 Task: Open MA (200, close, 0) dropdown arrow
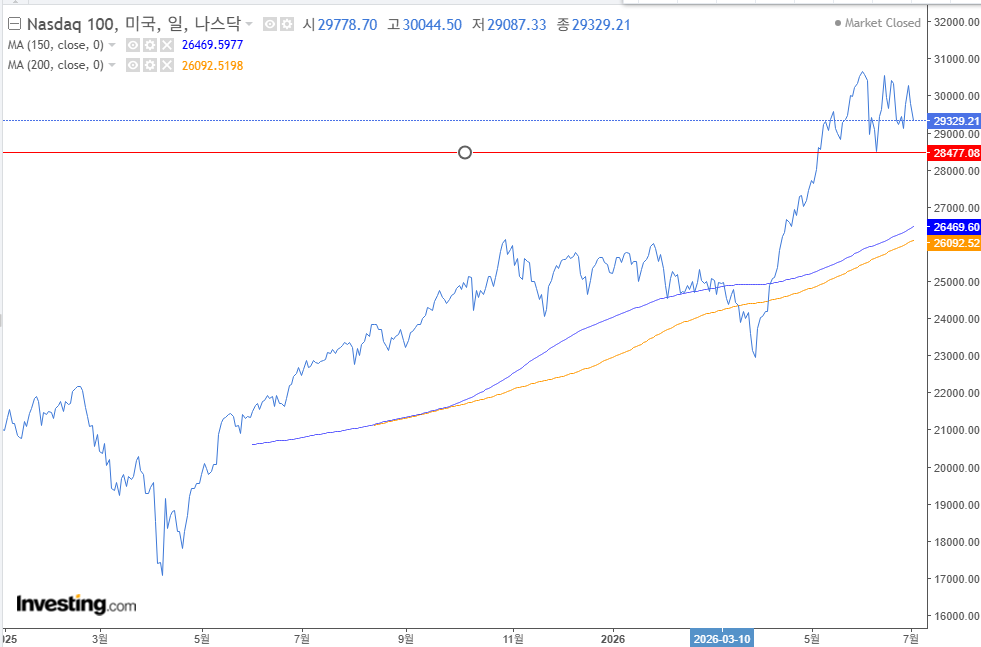[x=112, y=65]
